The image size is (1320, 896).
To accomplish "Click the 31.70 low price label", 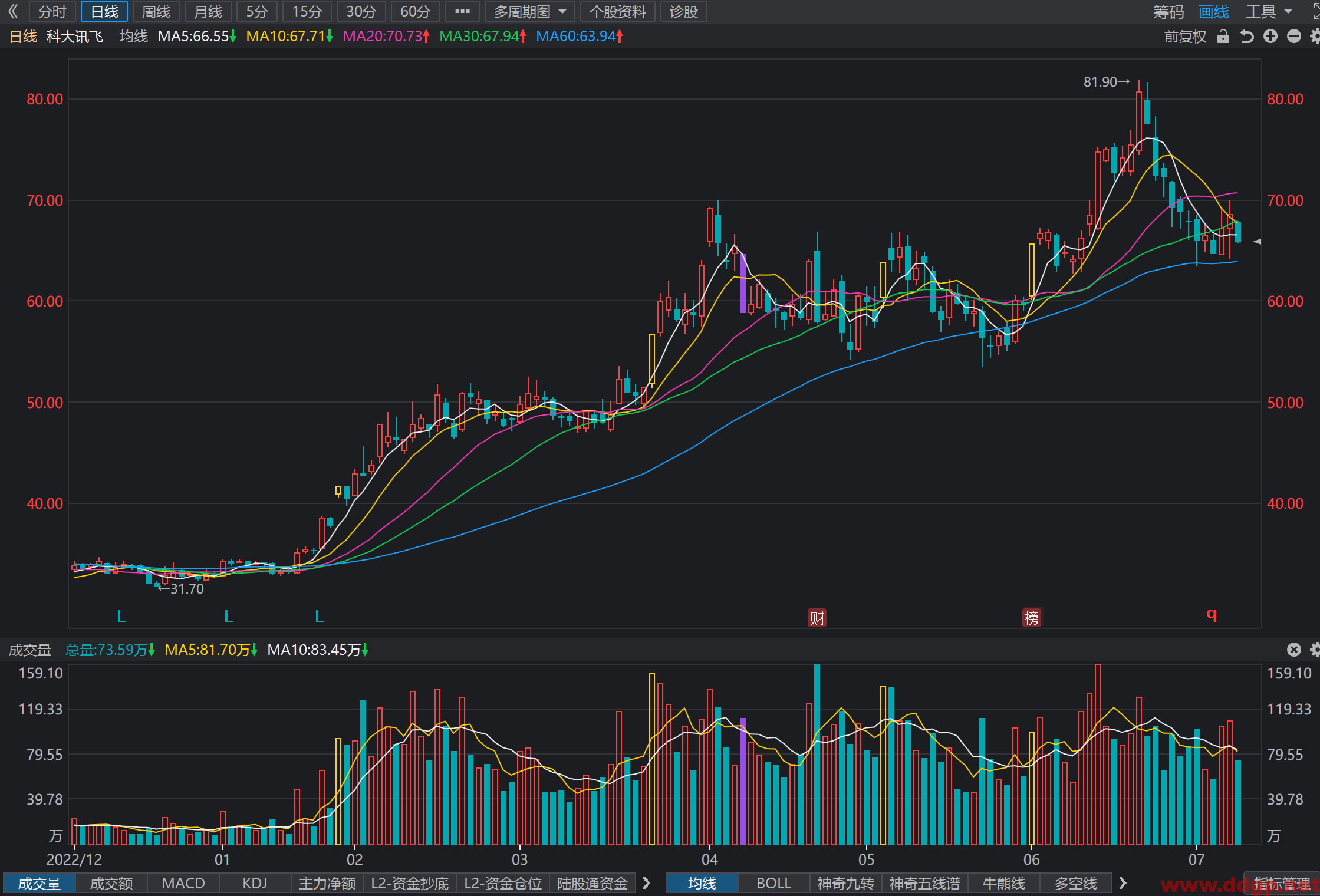I will (x=182, y=588).
